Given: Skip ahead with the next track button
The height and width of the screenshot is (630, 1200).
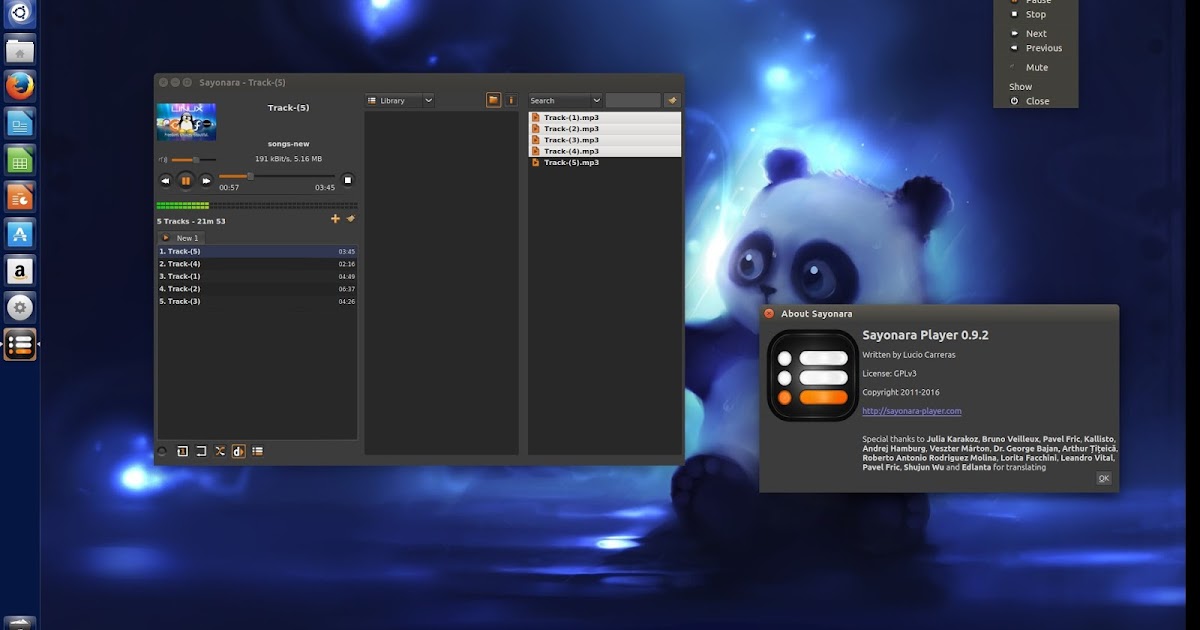Looking at the screenshot, I should pos(206,180).
